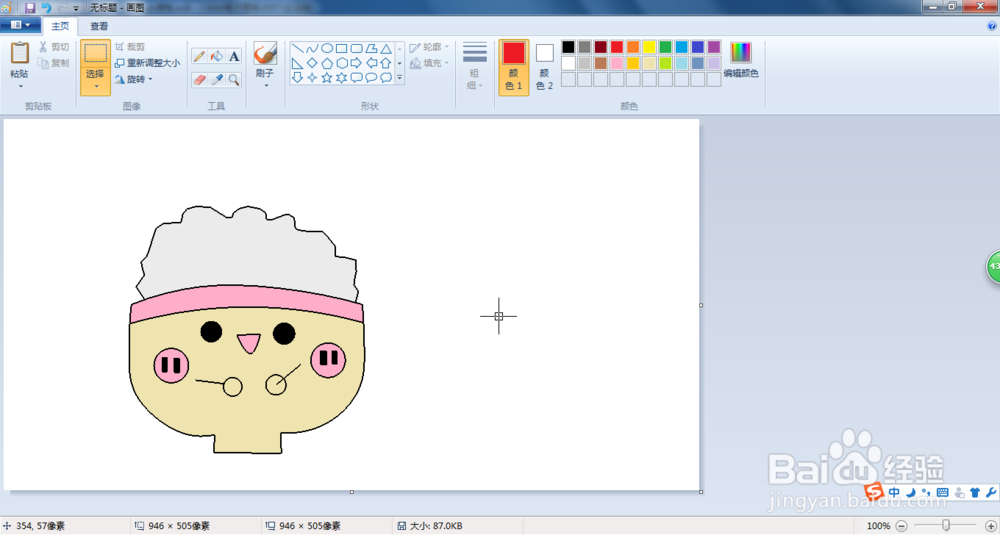Screen dimensions: 1000x535
Task: Click the Save icon in quick access toolbar
Action: pyautogui.click(x=30, y=8)
